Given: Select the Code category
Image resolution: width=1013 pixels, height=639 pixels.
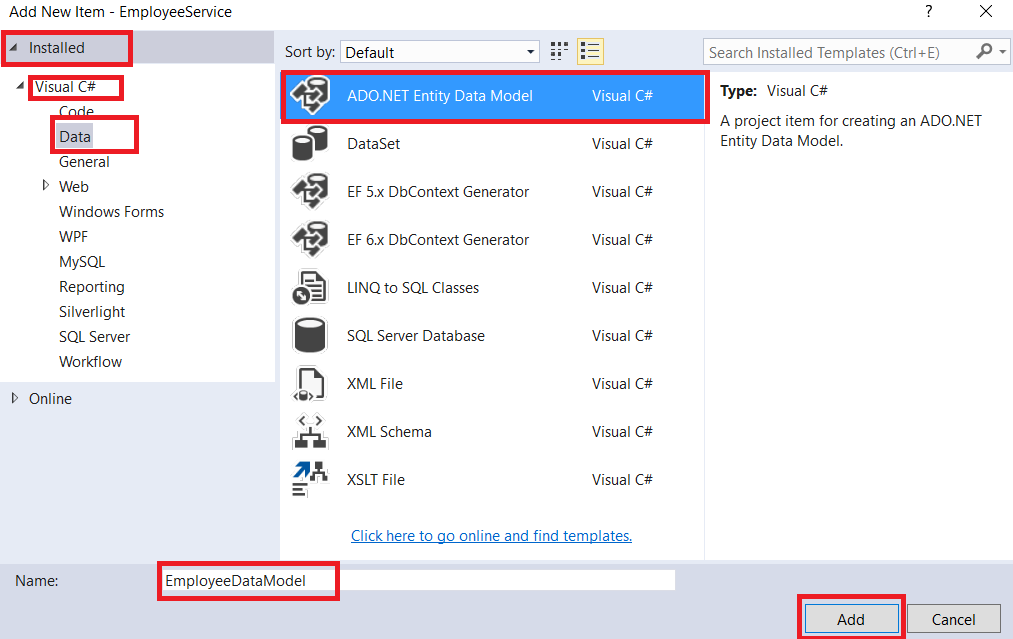Looking at the screenshot, I should click(76, 111).
